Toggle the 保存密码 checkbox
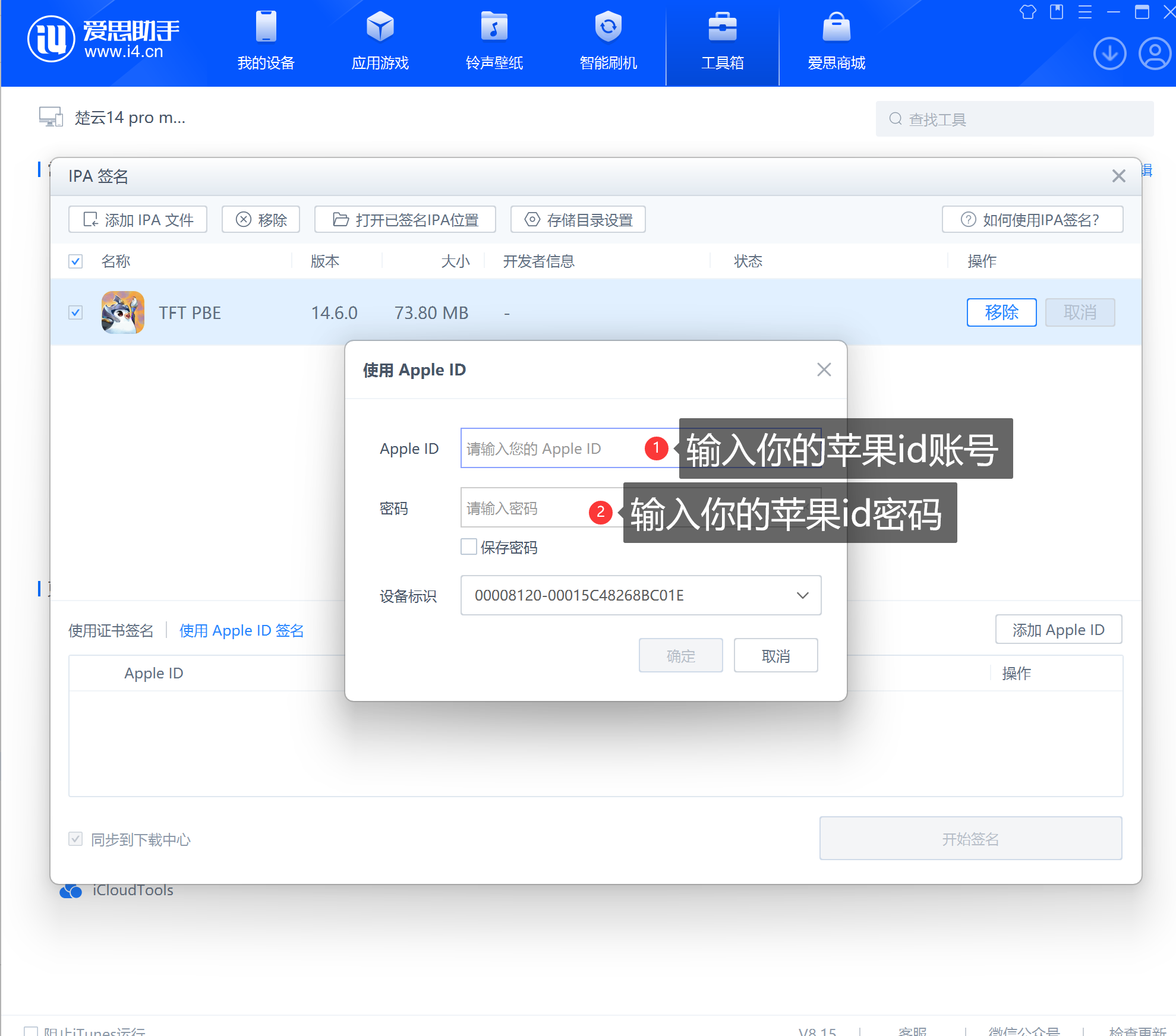The height and width of the screenshot is (1036, 1176). pos(469,547)
